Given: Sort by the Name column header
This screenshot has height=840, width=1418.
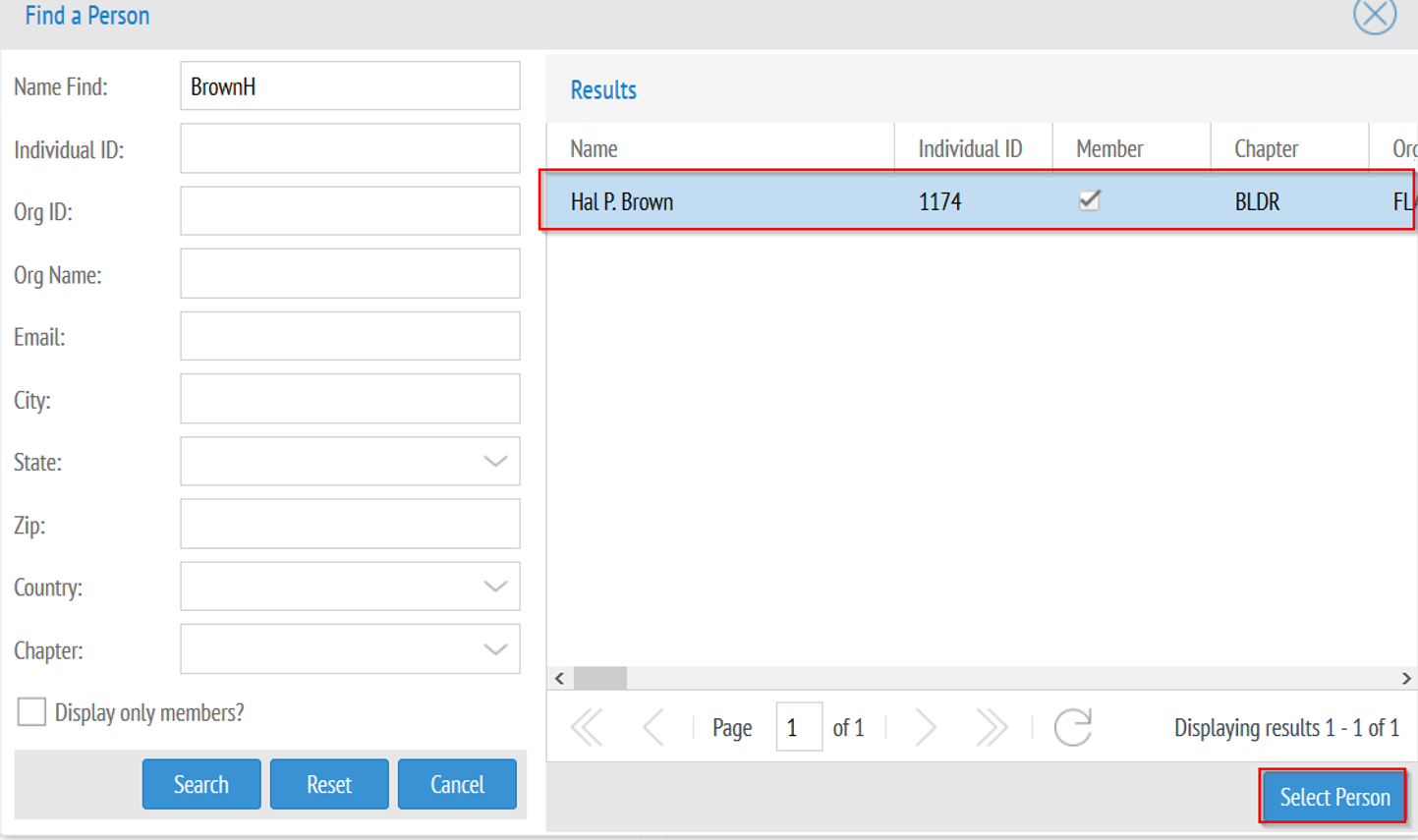Looking at the screenshot, I should (x=720, y=148).
